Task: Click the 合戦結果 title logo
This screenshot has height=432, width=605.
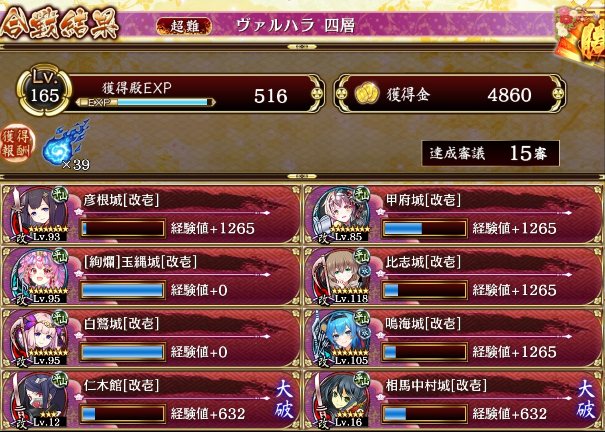Action: coord(59,24)
